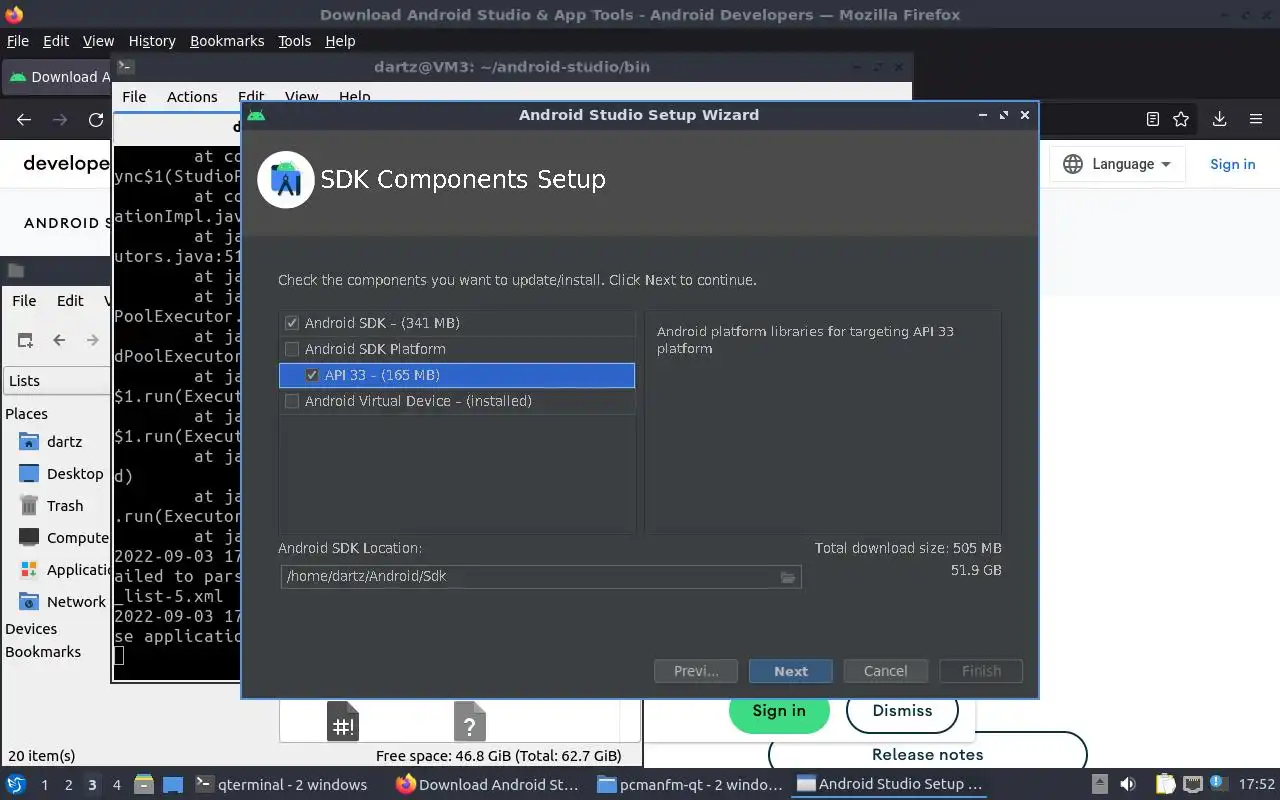Open volume control tray icon
Image resolution: width=1280 pixels, height=800 pixels.
tap(1128, 784)
